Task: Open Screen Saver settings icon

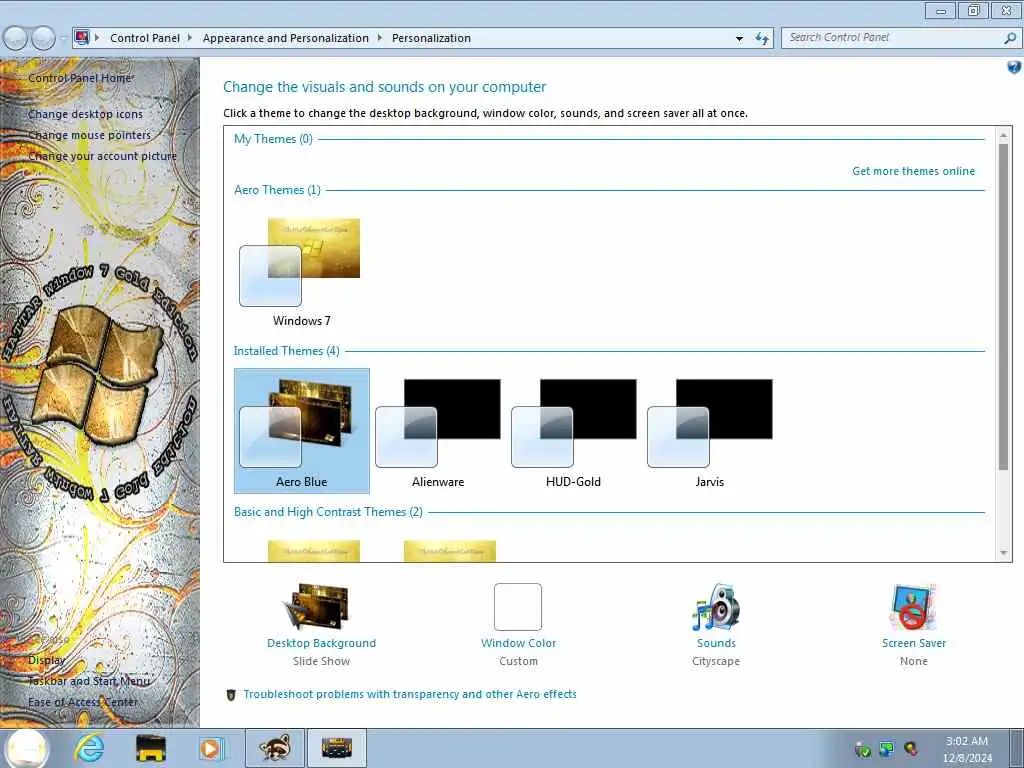Action: (x=913, y=607)
